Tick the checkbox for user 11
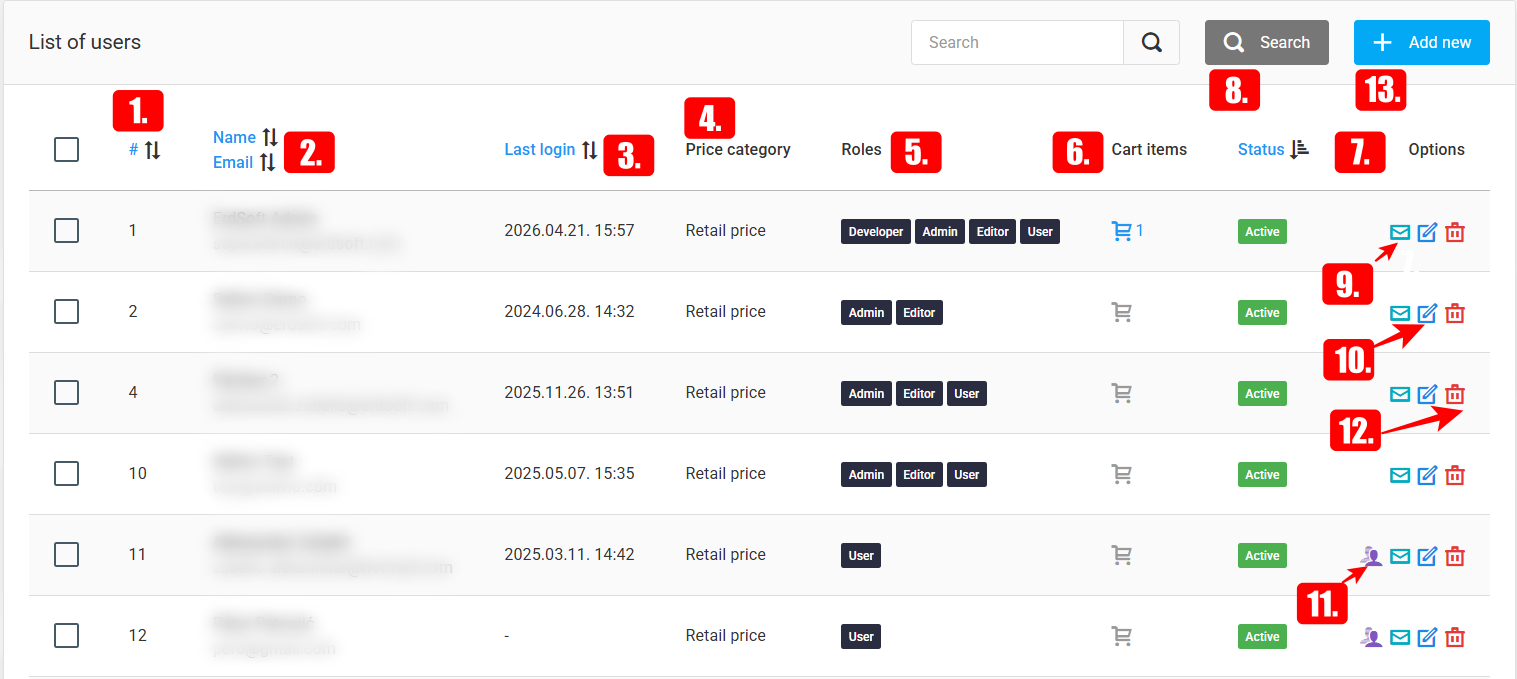1517x679 pixels. click(66, 555)
